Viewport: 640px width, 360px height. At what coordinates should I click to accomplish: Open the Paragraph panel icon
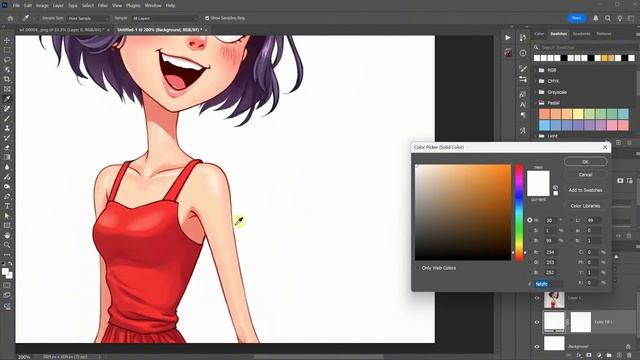[523, 115]
